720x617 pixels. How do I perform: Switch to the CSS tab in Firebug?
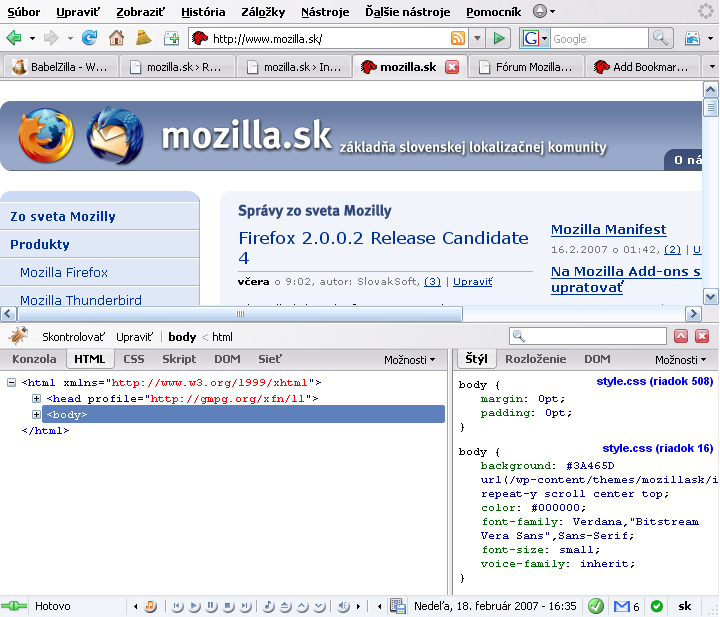[x=134, y=359]
